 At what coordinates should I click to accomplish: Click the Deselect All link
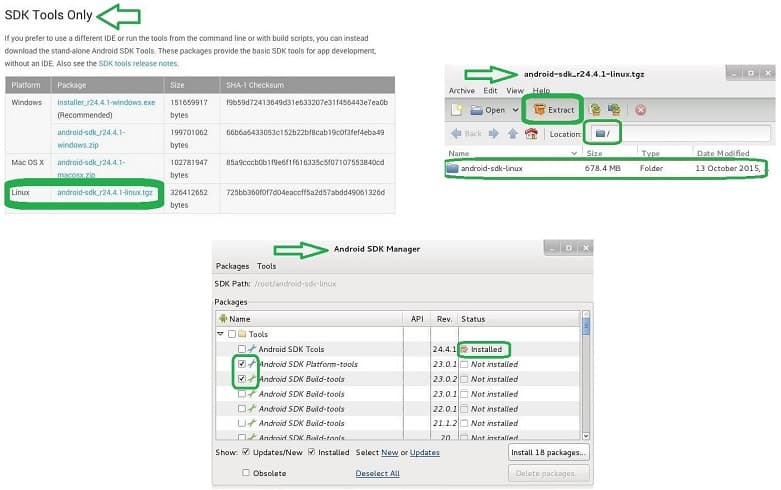tap(378, 473)
